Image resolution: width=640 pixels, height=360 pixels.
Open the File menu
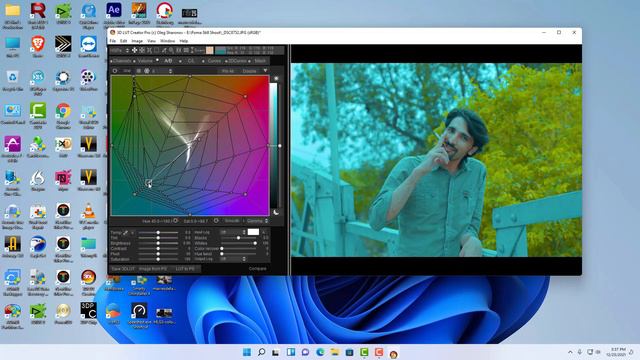pyautogui.click(x=113, y=41)
